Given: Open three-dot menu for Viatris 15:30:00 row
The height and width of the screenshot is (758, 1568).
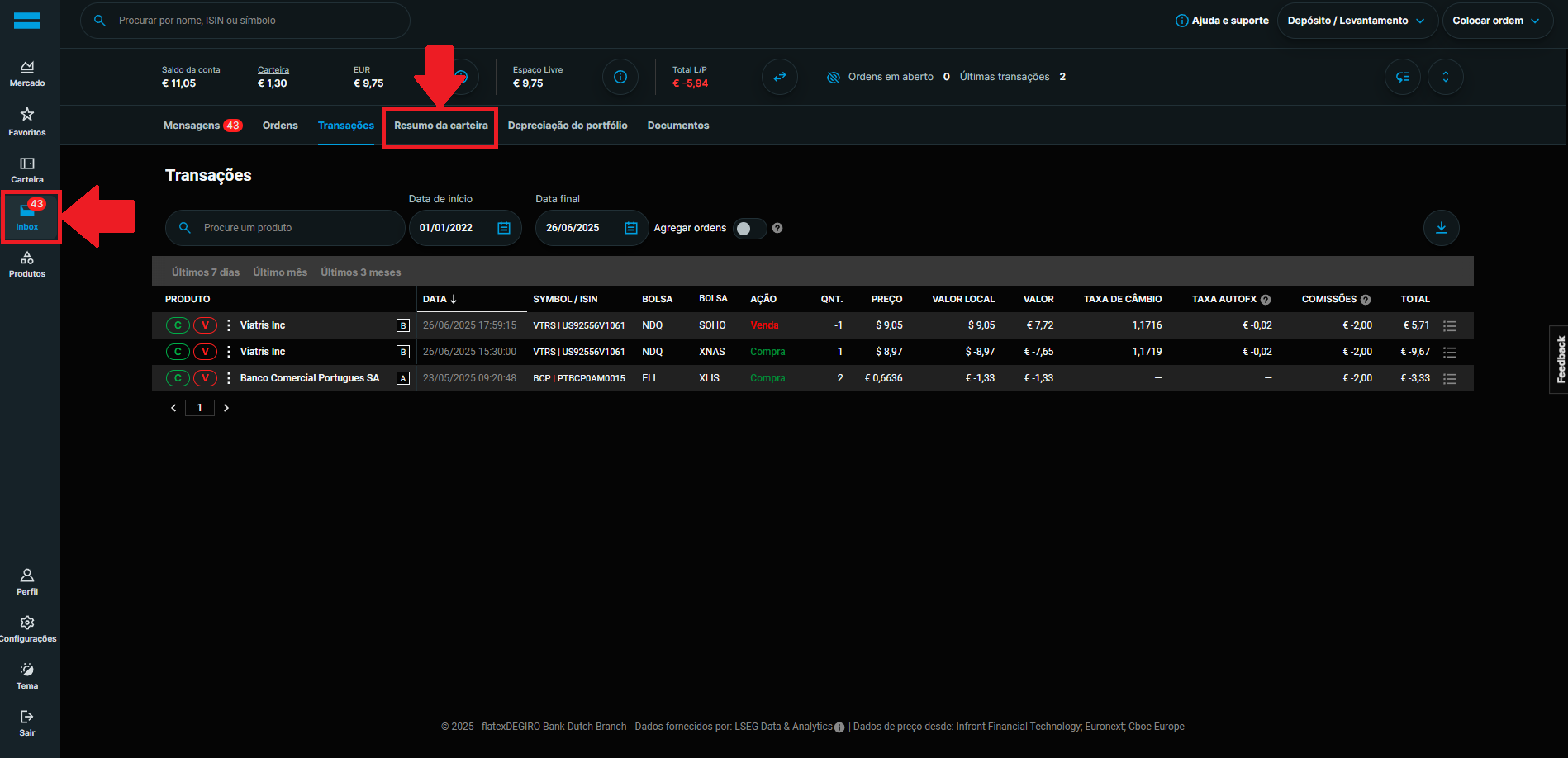Looking at the screenshot, I should (229, 352).
